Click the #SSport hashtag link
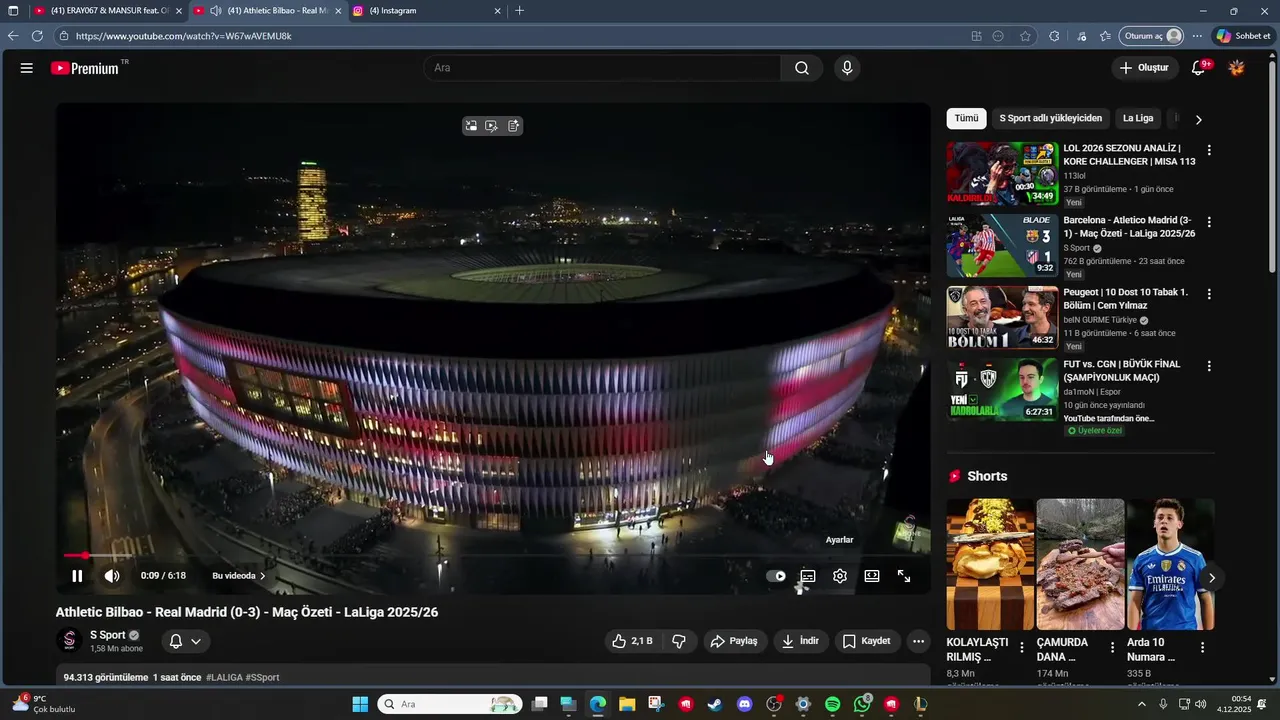1280x720 pixels. click(262, 678)
